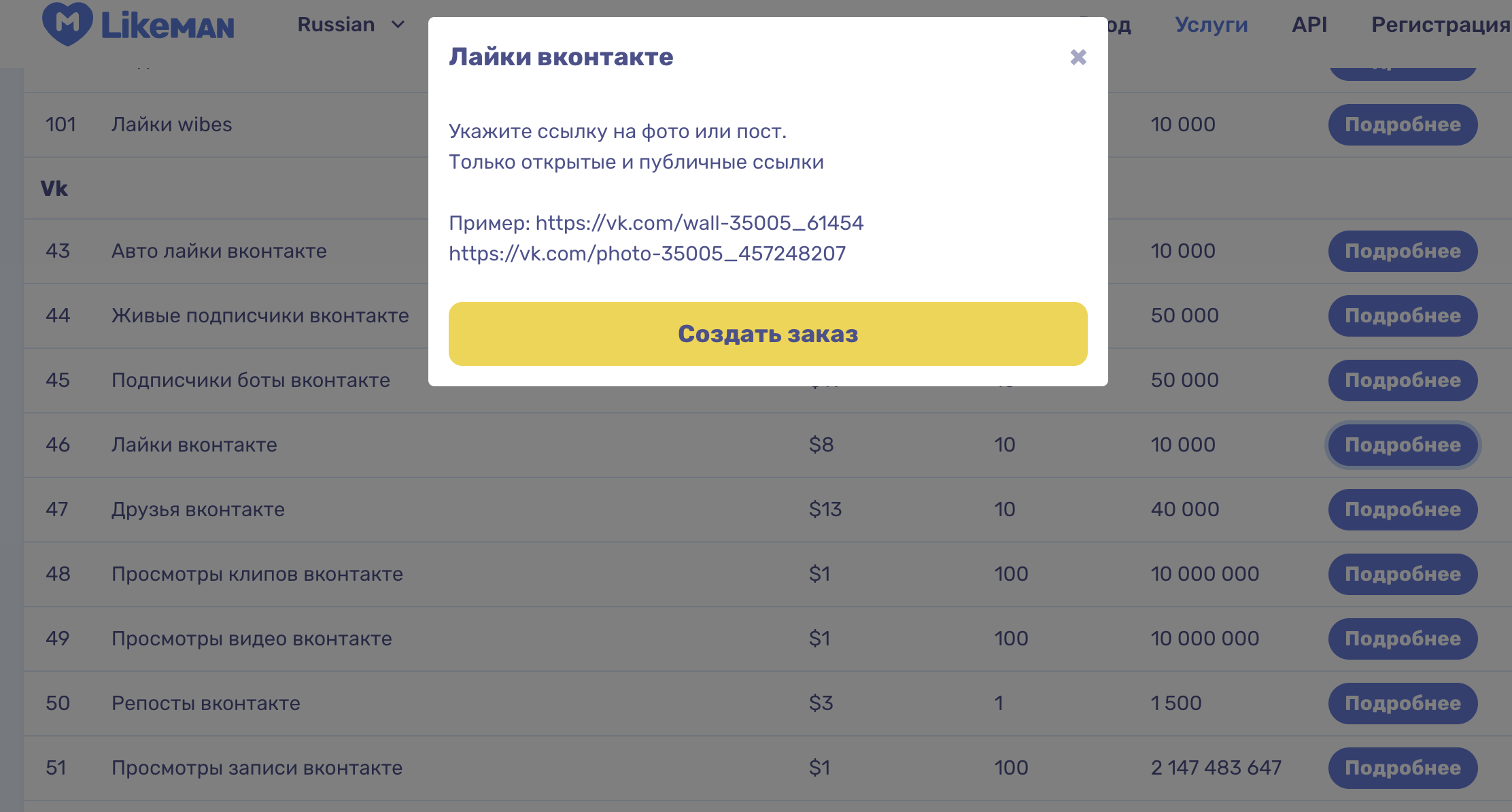1512x812 pixels.
Task: Click the ID number 46 cell
Action: pos(58,445)
